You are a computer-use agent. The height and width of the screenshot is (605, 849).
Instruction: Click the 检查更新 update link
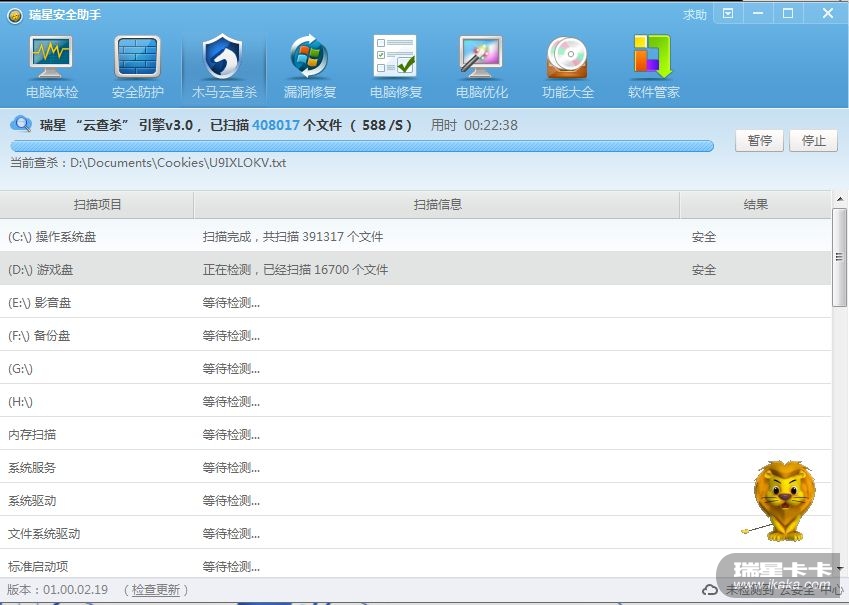tap(156, 590)
